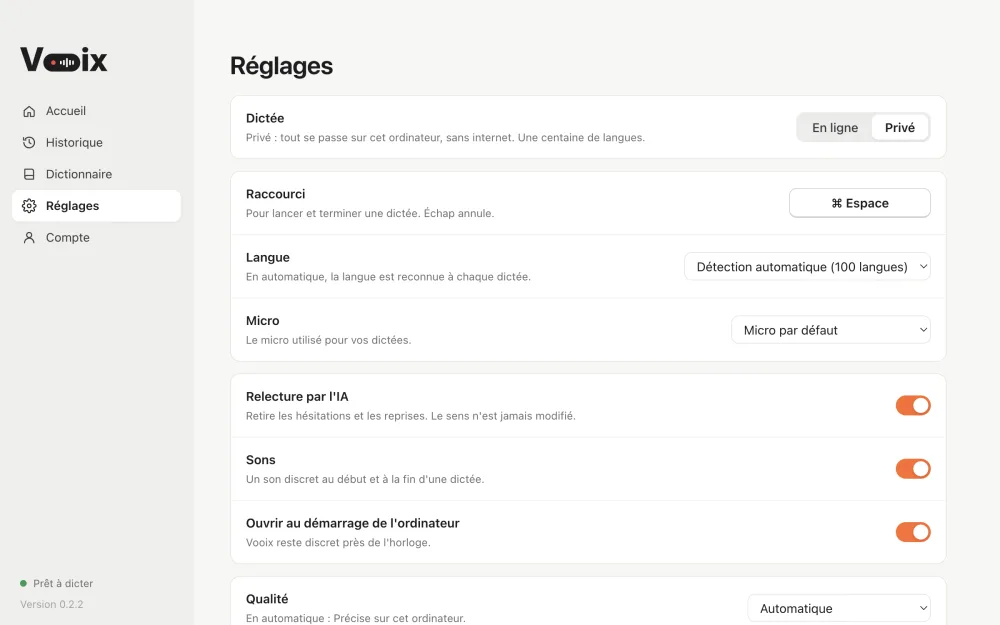The width and height of the screenshot is (1000, 625).
Task: Open the Compte section
Action: 96,238
